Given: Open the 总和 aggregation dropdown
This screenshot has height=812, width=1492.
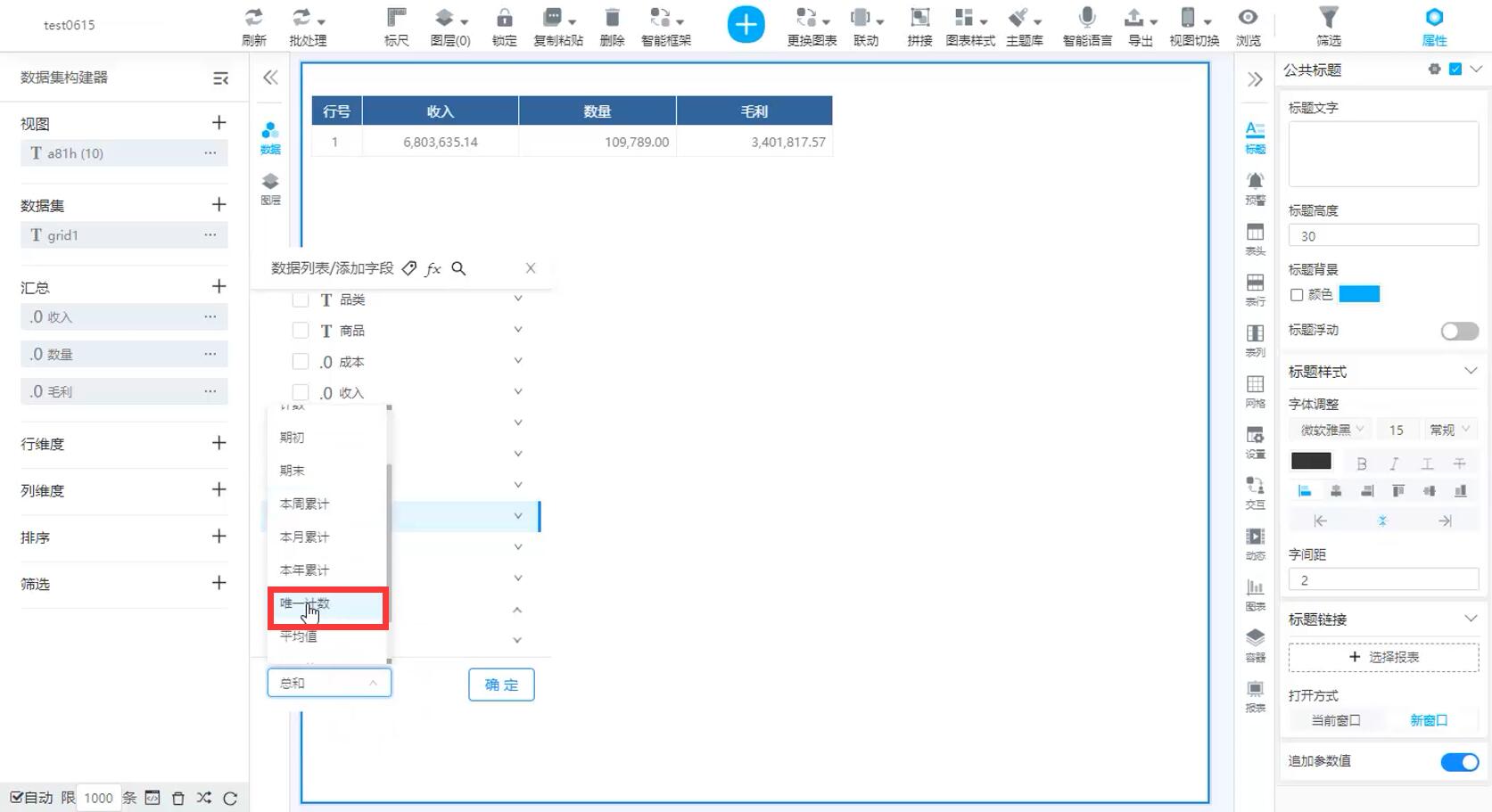Looking at the screenshot, I should 329,683.
